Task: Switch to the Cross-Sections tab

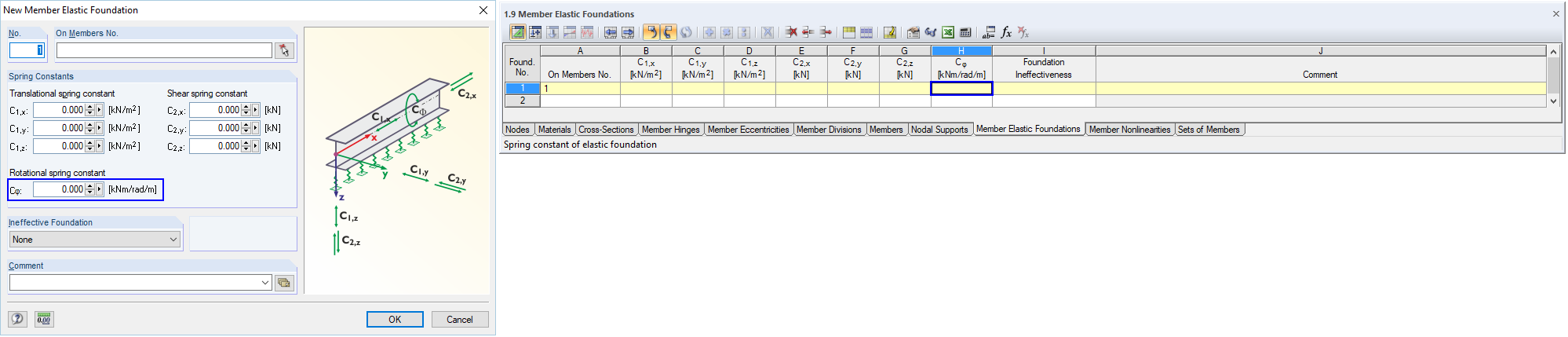Action: pos(606,130)
